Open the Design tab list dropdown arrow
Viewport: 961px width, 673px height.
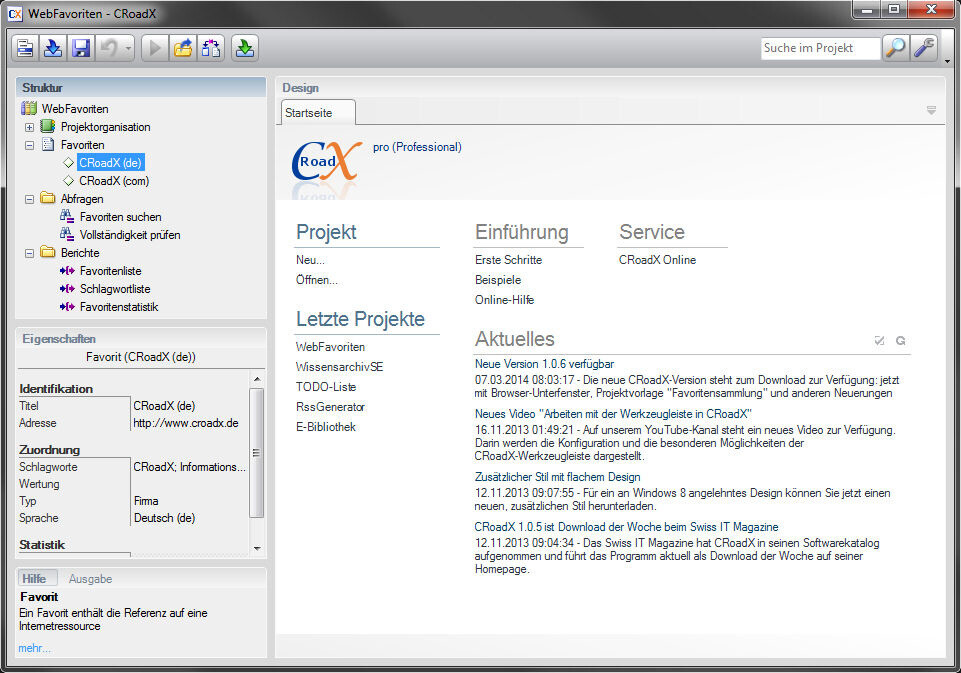931,110
